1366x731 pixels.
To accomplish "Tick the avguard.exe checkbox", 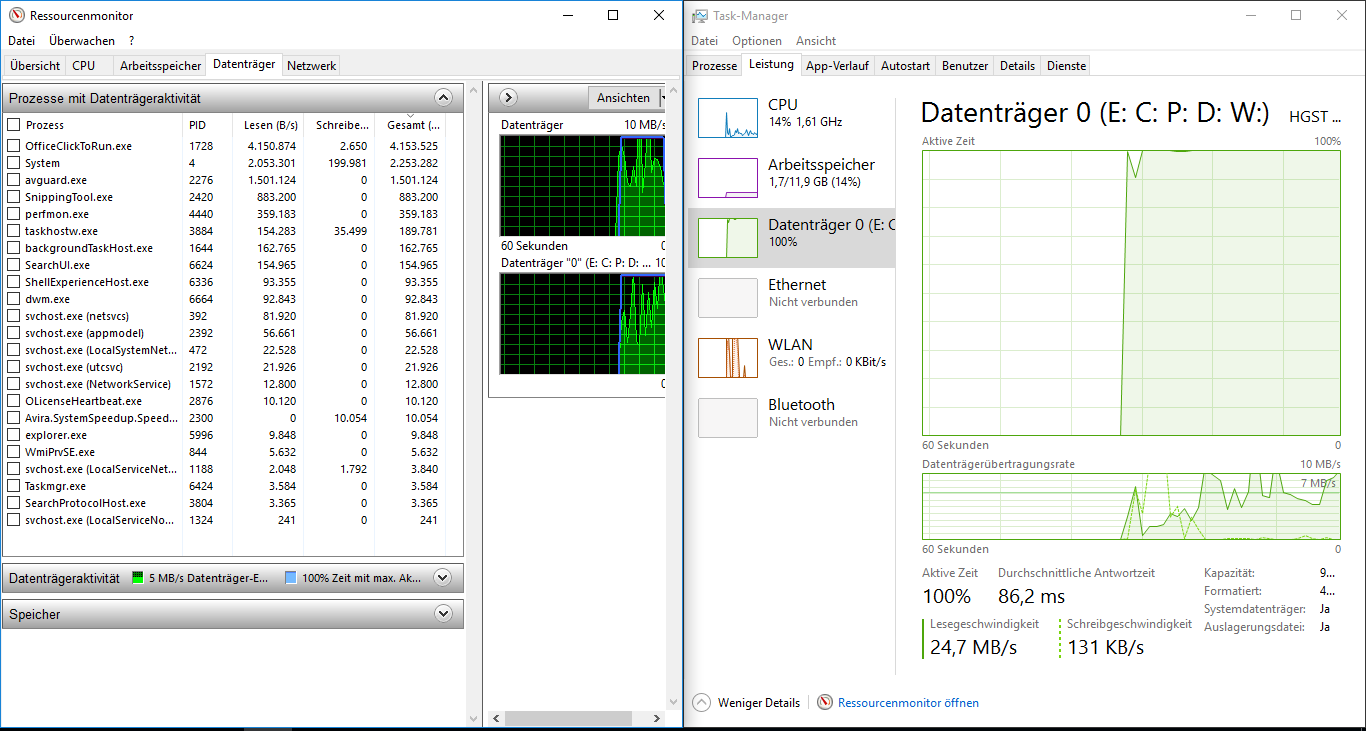I will pyautogui.click(x=14, y=180).
